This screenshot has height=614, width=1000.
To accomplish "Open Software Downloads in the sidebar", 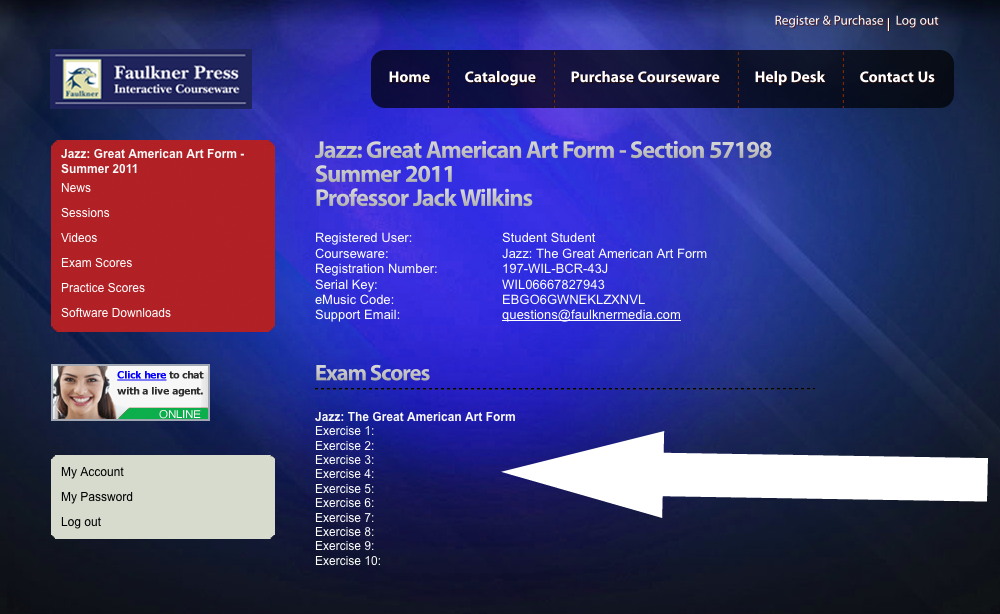I will tap(116, 313).
